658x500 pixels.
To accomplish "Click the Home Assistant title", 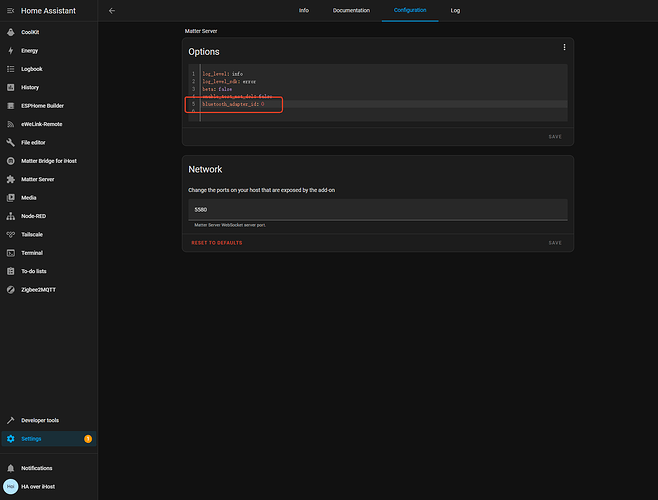I will 48,11.
